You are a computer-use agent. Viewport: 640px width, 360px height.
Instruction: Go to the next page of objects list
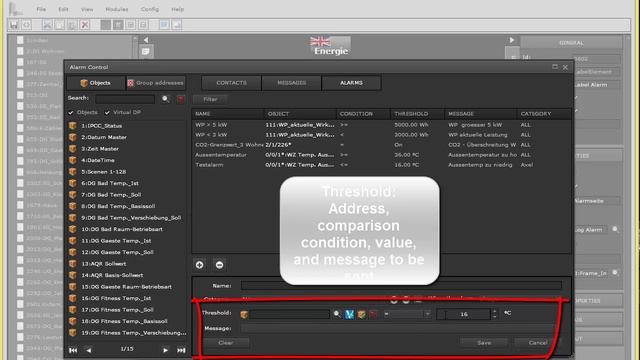[x=165, y=350]
